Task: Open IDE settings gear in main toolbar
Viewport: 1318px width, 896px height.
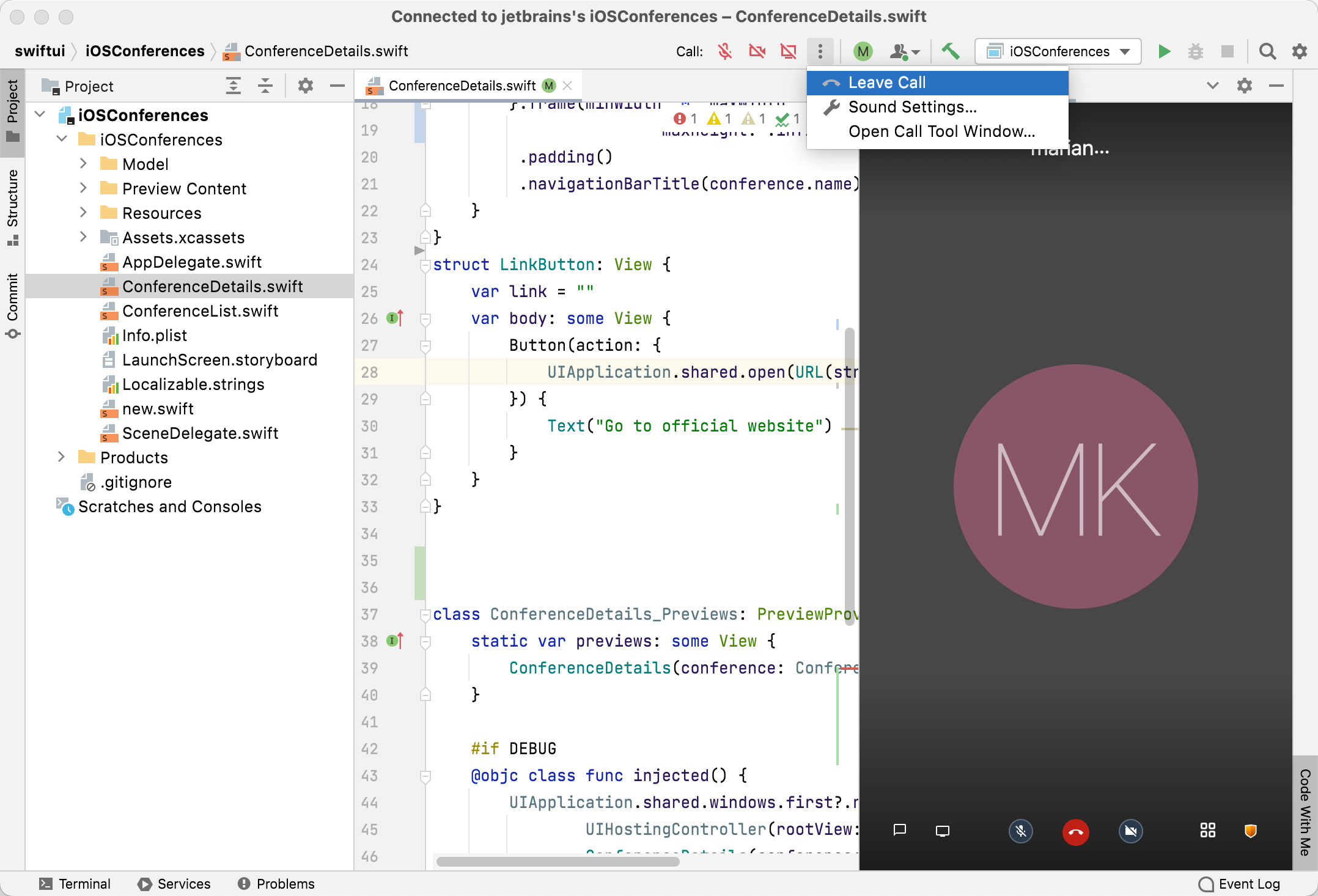Action: click(x=1300, y=51)
